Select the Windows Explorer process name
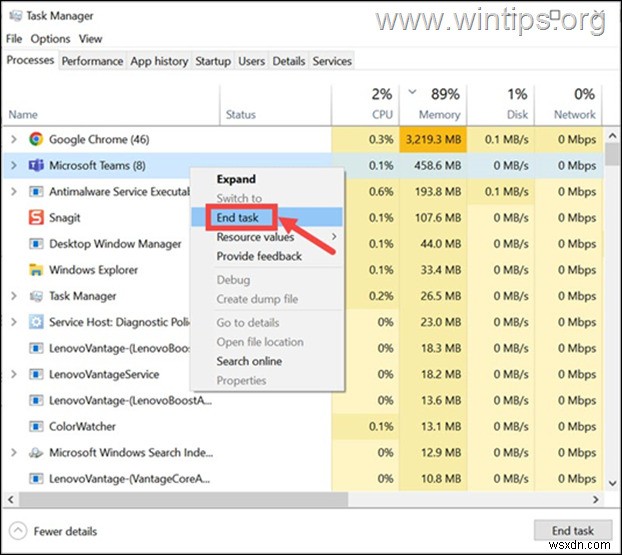622x555 pixels. click(94, 270)
